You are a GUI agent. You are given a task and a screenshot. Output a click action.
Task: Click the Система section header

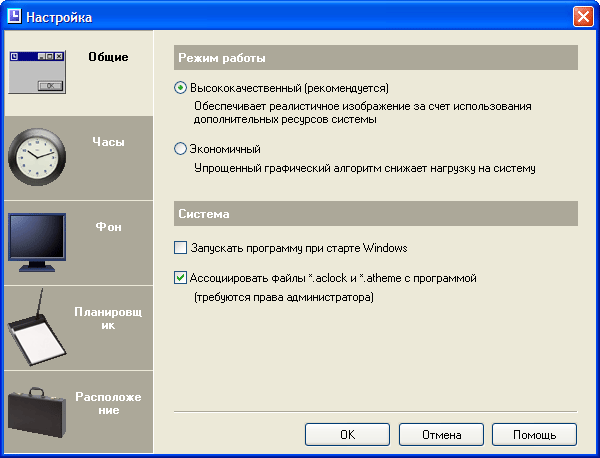click(x=376, y=214)
